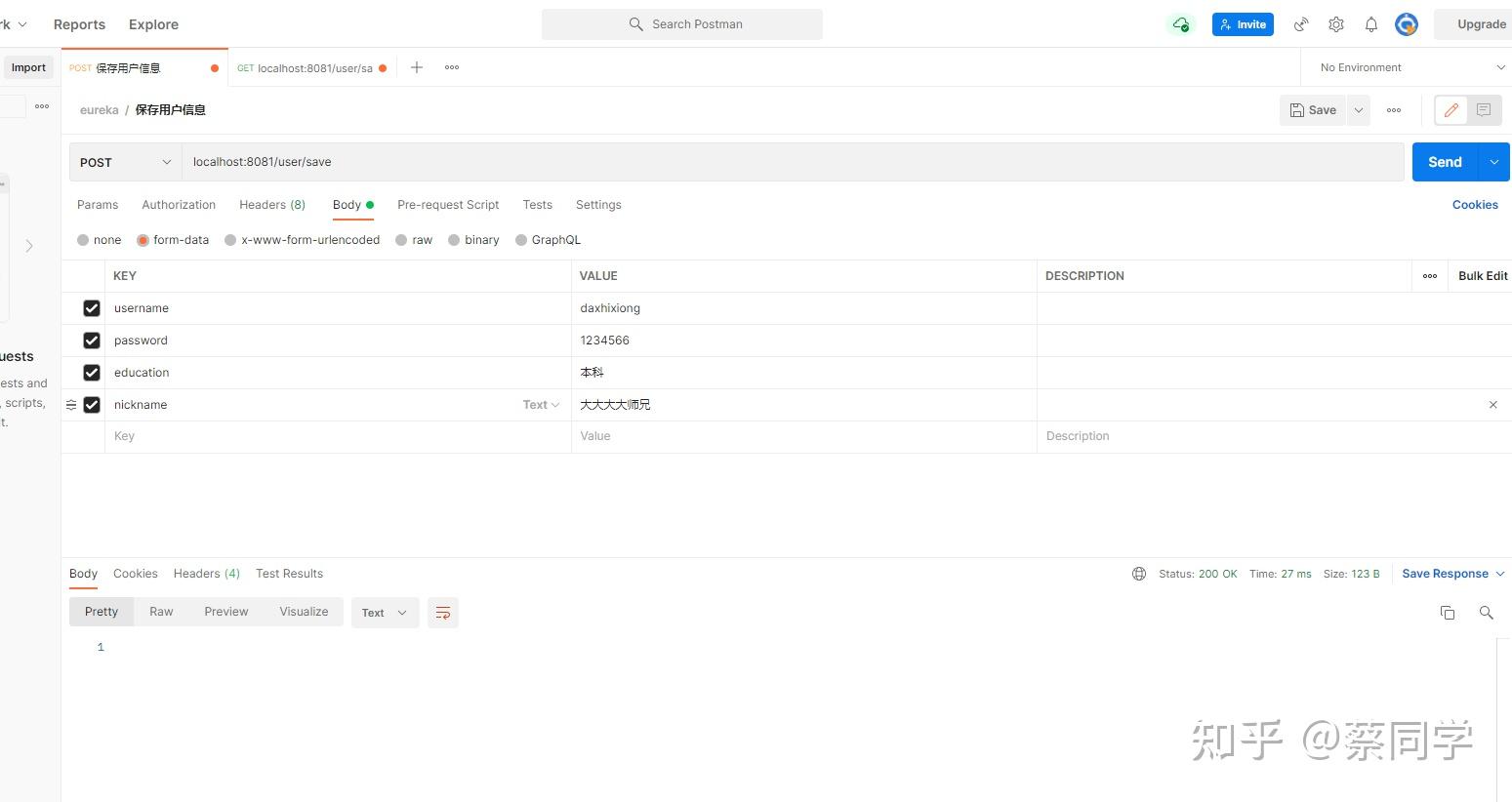Open the POST method dropdown

click(x=125, y=162)
